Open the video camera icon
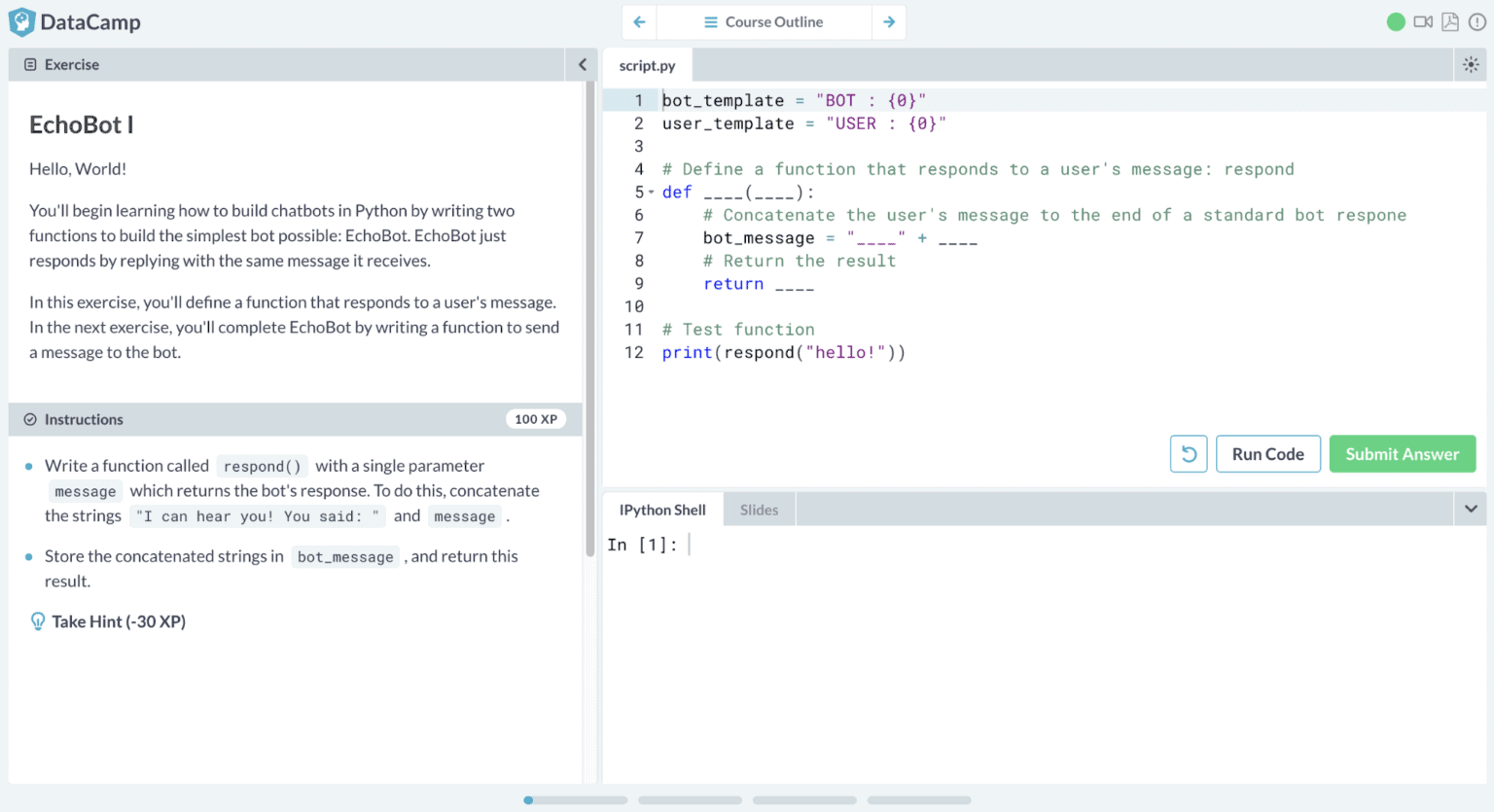The image size is (1494, 812). [x=1423, y=21]
